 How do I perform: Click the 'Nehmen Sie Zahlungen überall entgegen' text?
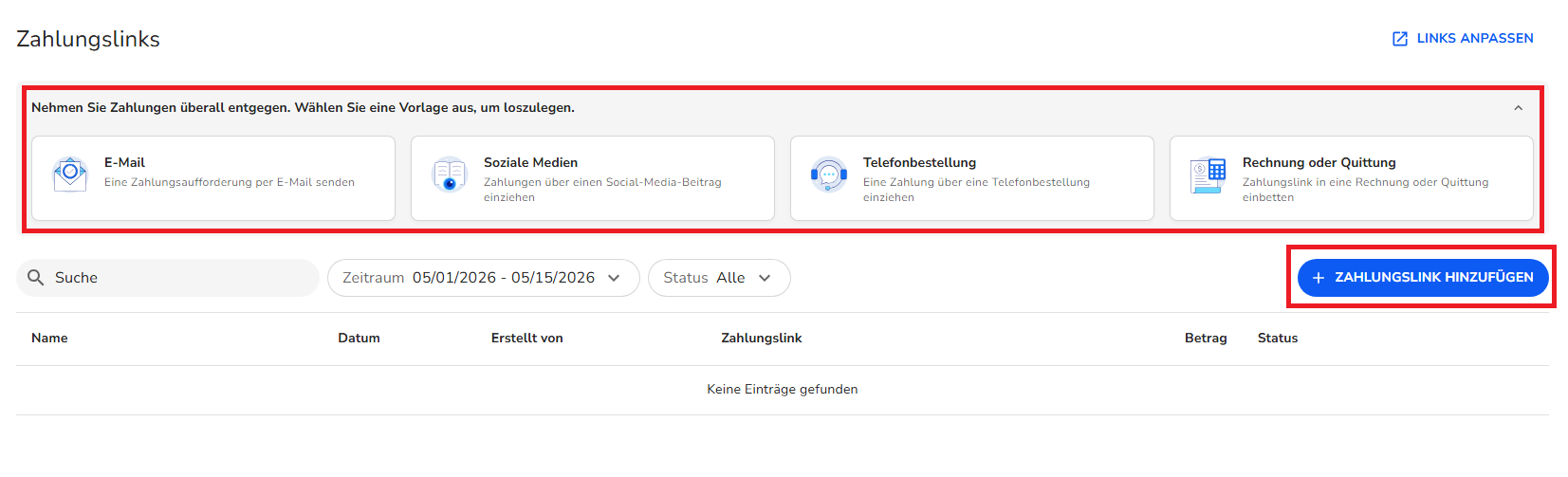pyautogui.click(x=161, y=108)
